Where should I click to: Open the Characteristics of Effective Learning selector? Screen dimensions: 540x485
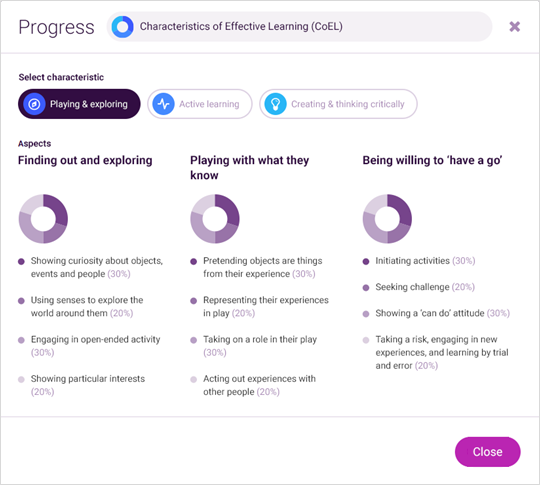pos(299,27)
